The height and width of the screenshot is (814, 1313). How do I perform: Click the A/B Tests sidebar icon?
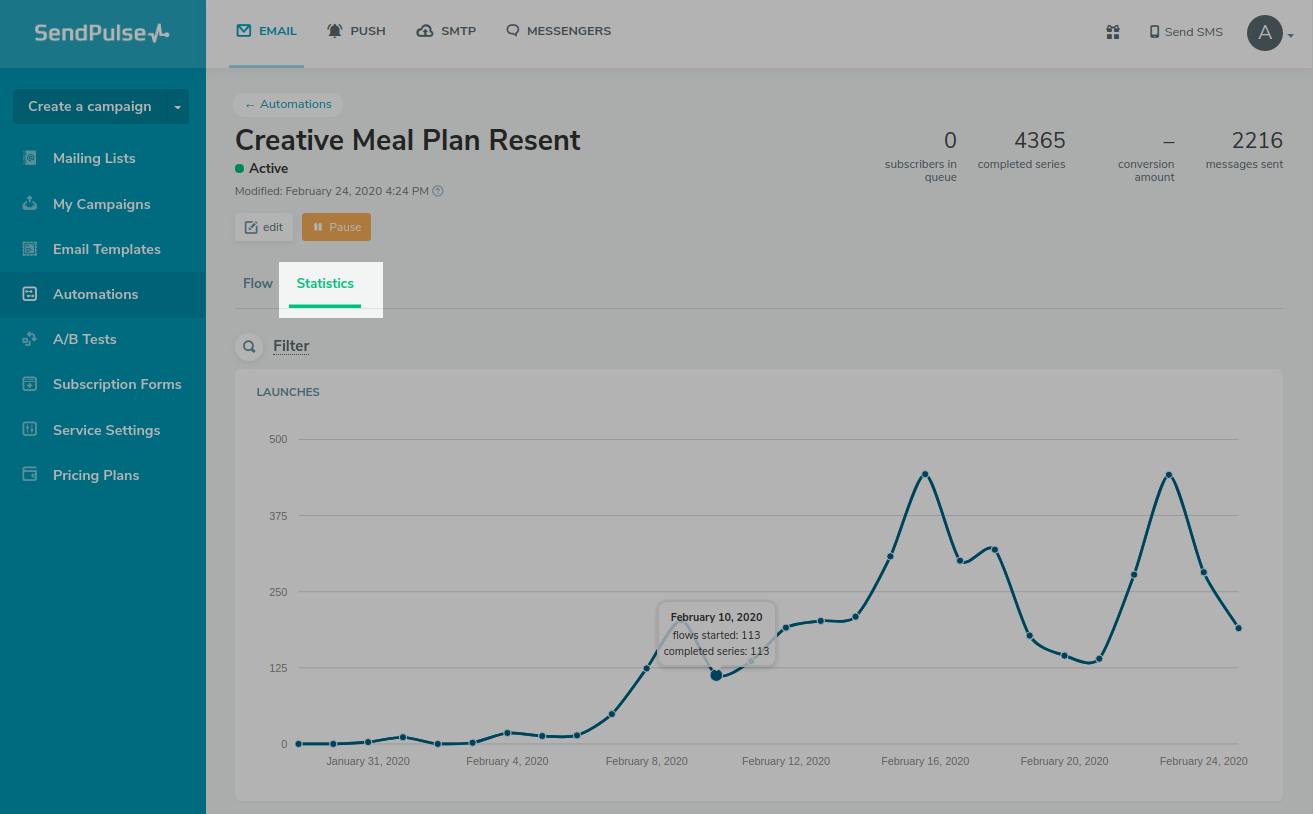click(30, 339)
